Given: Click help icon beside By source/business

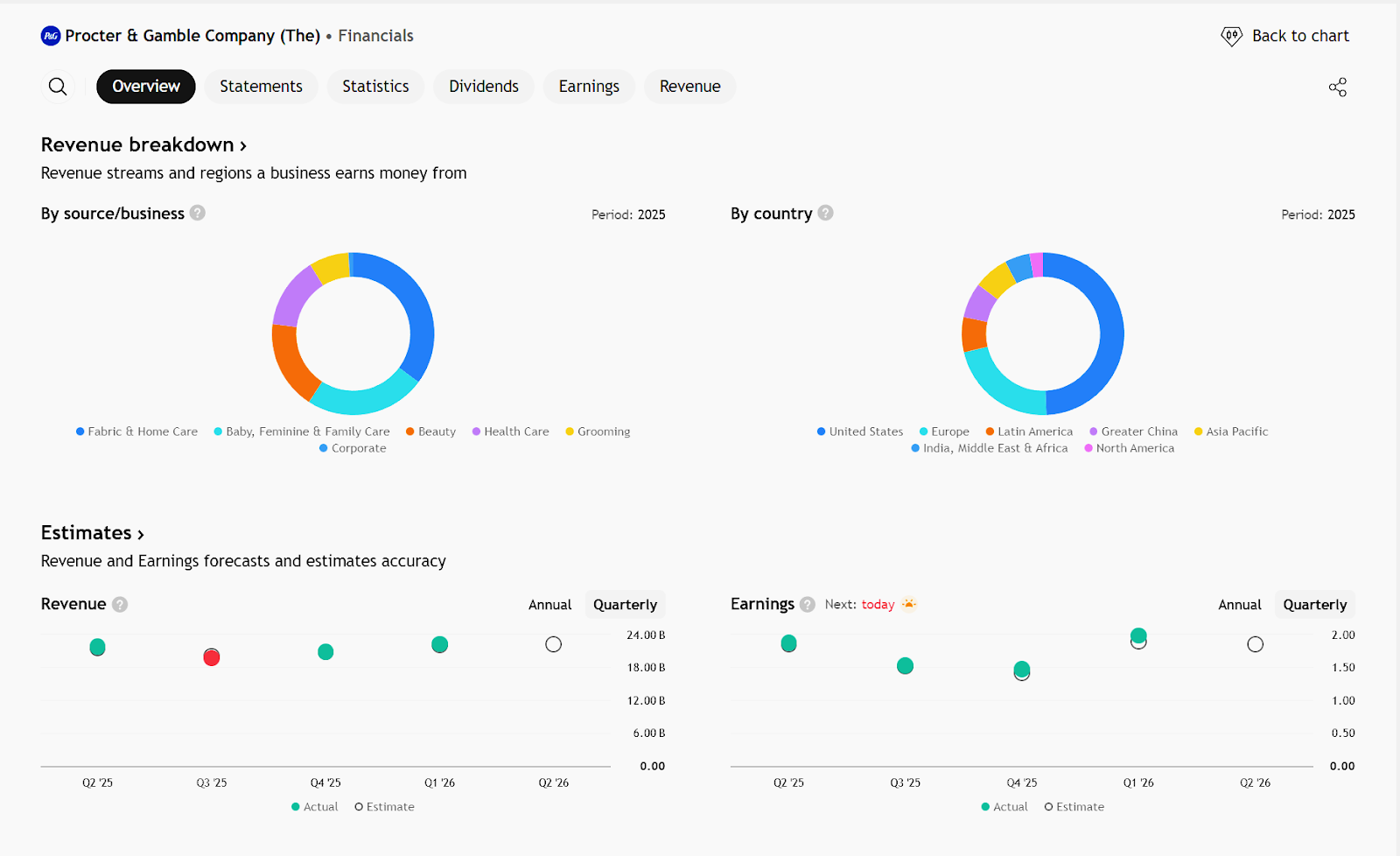Looking at the screenshot, I should [198, 213].
